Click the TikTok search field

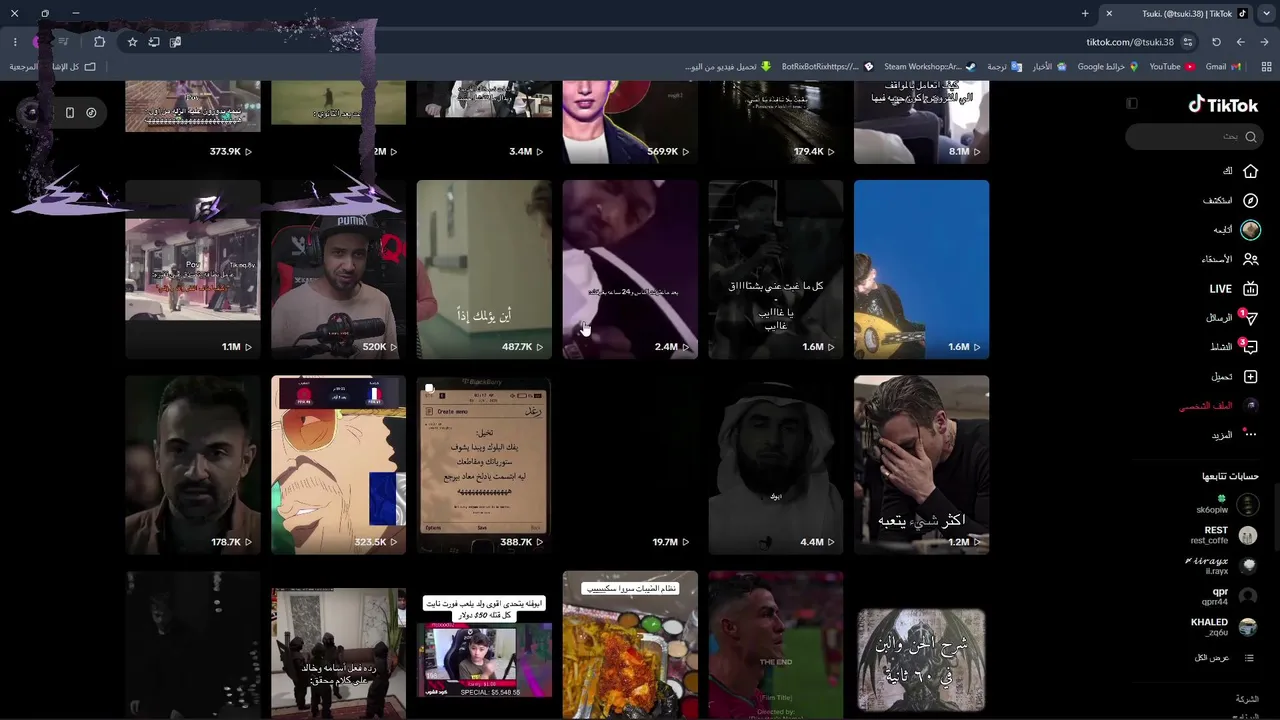pyautogui.click(x=1193, y=136)
